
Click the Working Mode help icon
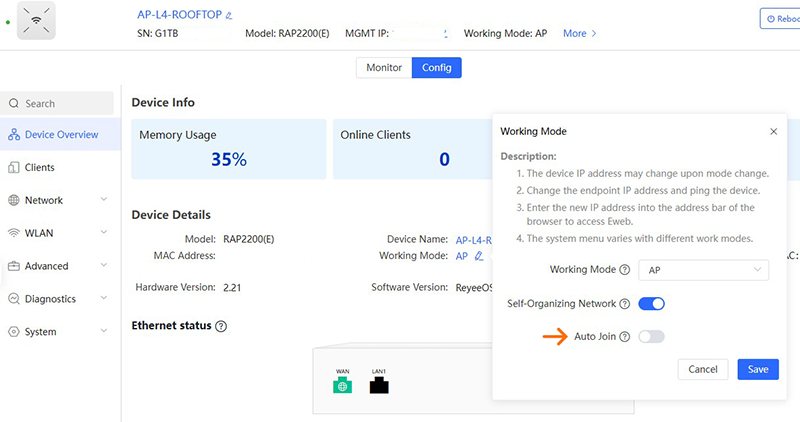click(x=624, y=270)
